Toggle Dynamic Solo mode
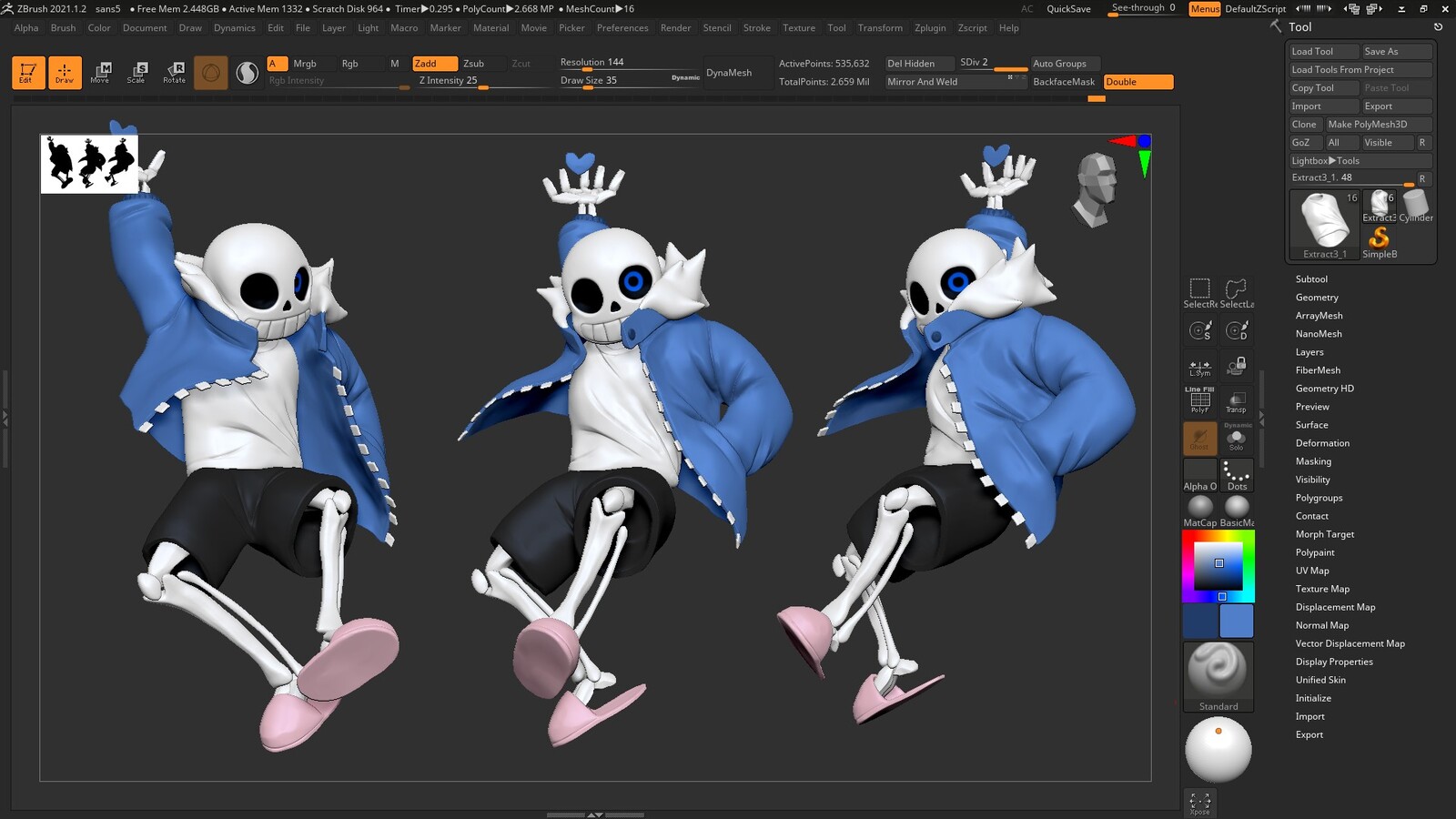 tap(1237, 439)
